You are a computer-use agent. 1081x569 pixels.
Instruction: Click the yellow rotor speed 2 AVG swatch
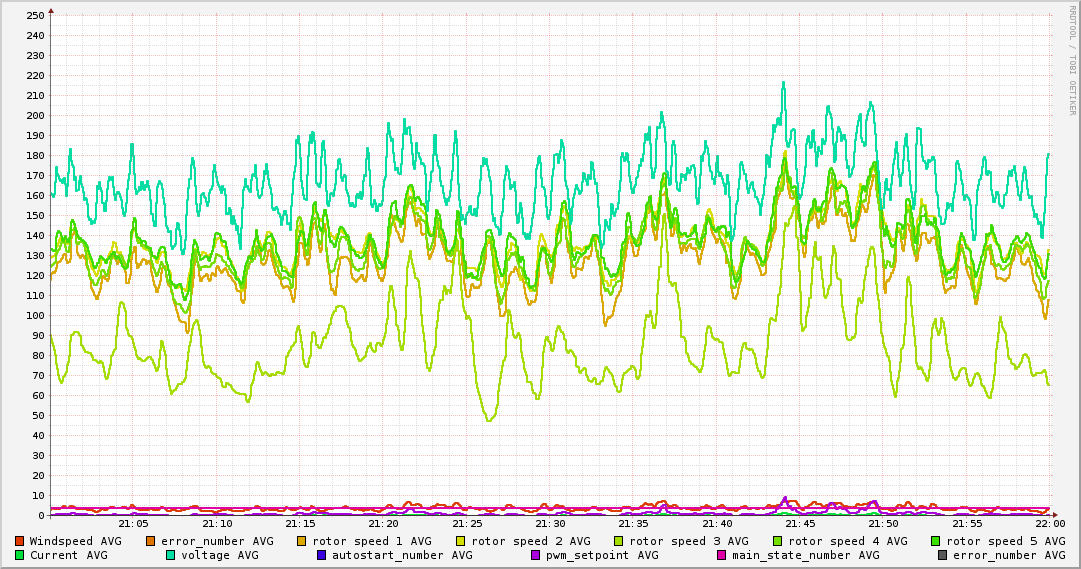click(461, 541)
